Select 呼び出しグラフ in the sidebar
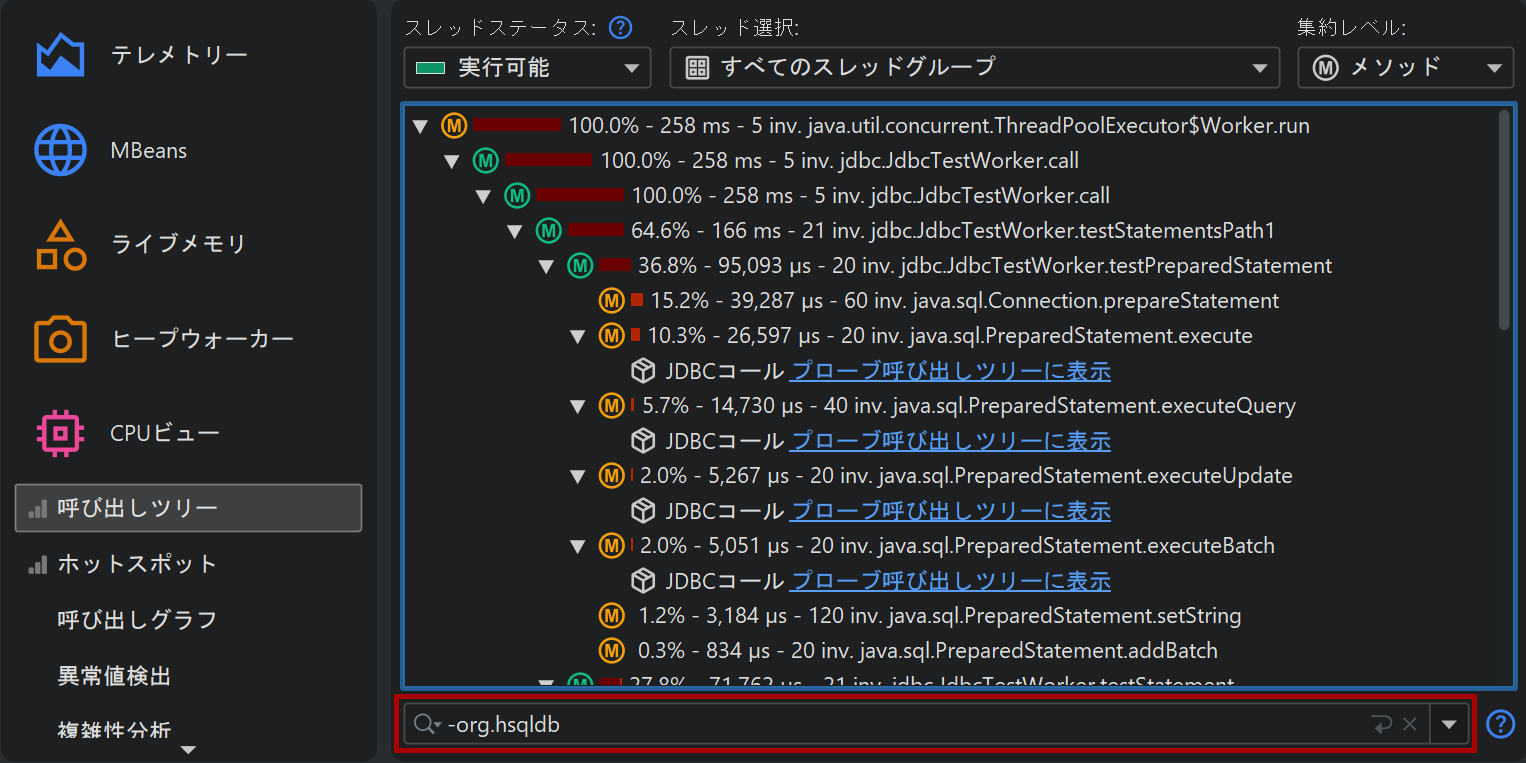This screenshot has width=1526, height=763. (x=137, y=620)
